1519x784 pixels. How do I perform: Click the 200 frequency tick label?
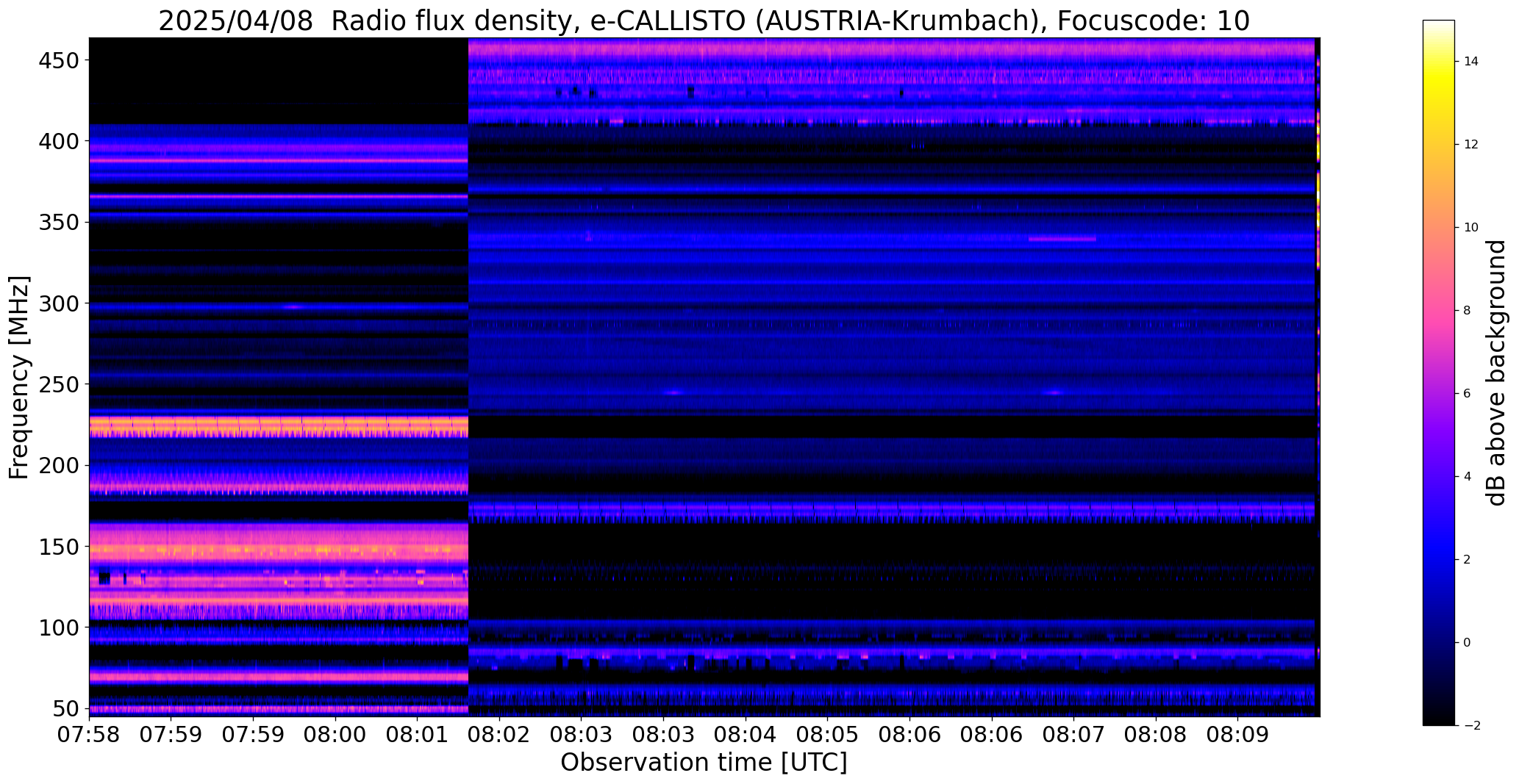tap(60, 466)
